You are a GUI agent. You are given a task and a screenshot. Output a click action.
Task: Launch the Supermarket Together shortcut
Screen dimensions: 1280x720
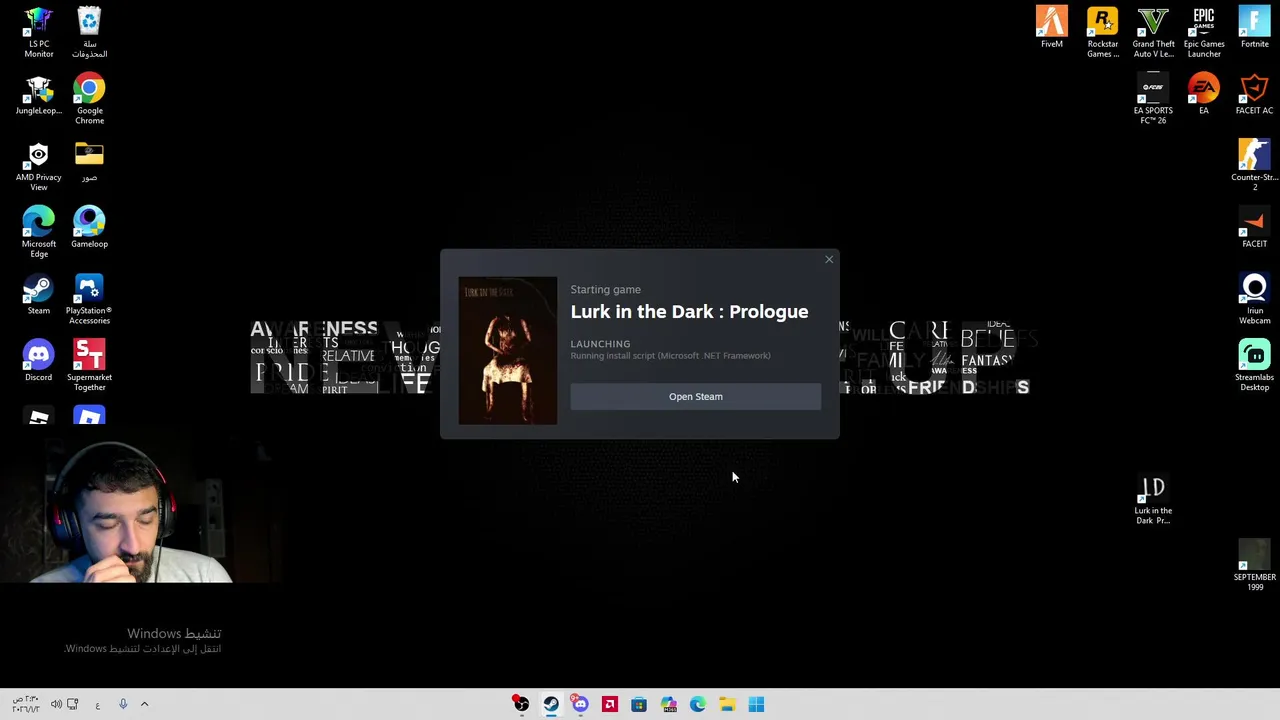89,366
